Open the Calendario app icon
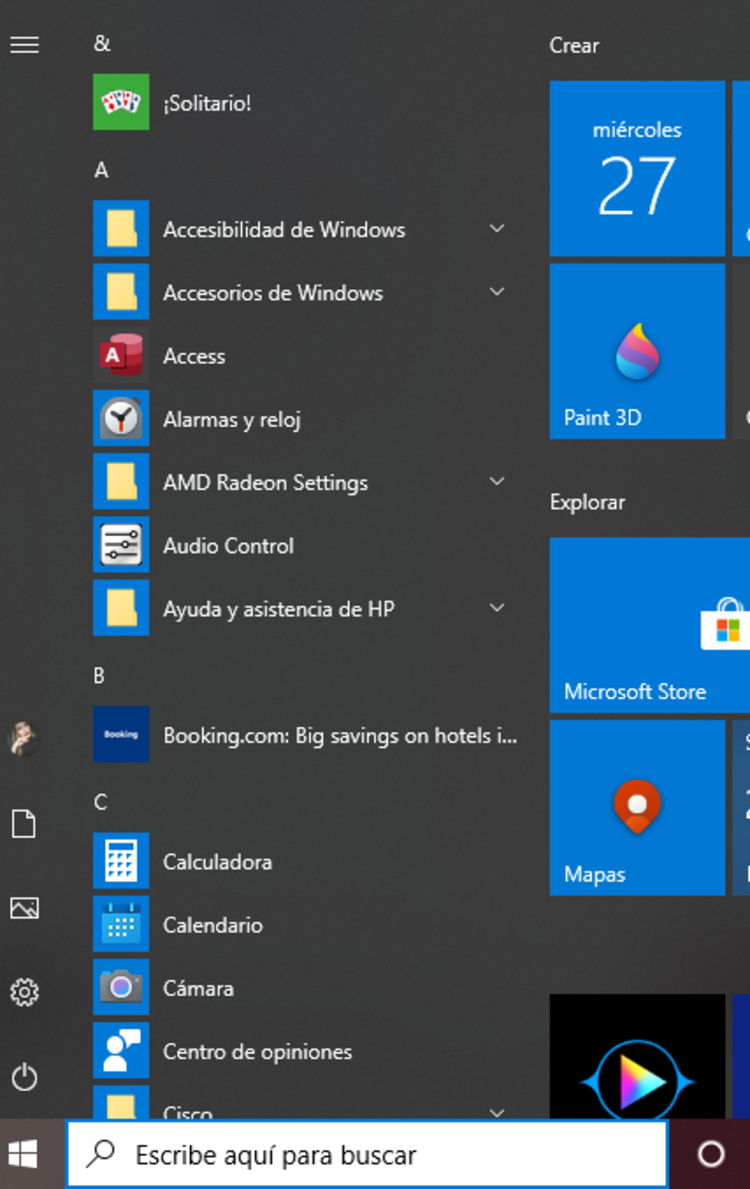This screenshot has width=750, height=1189. pos(121,924)
